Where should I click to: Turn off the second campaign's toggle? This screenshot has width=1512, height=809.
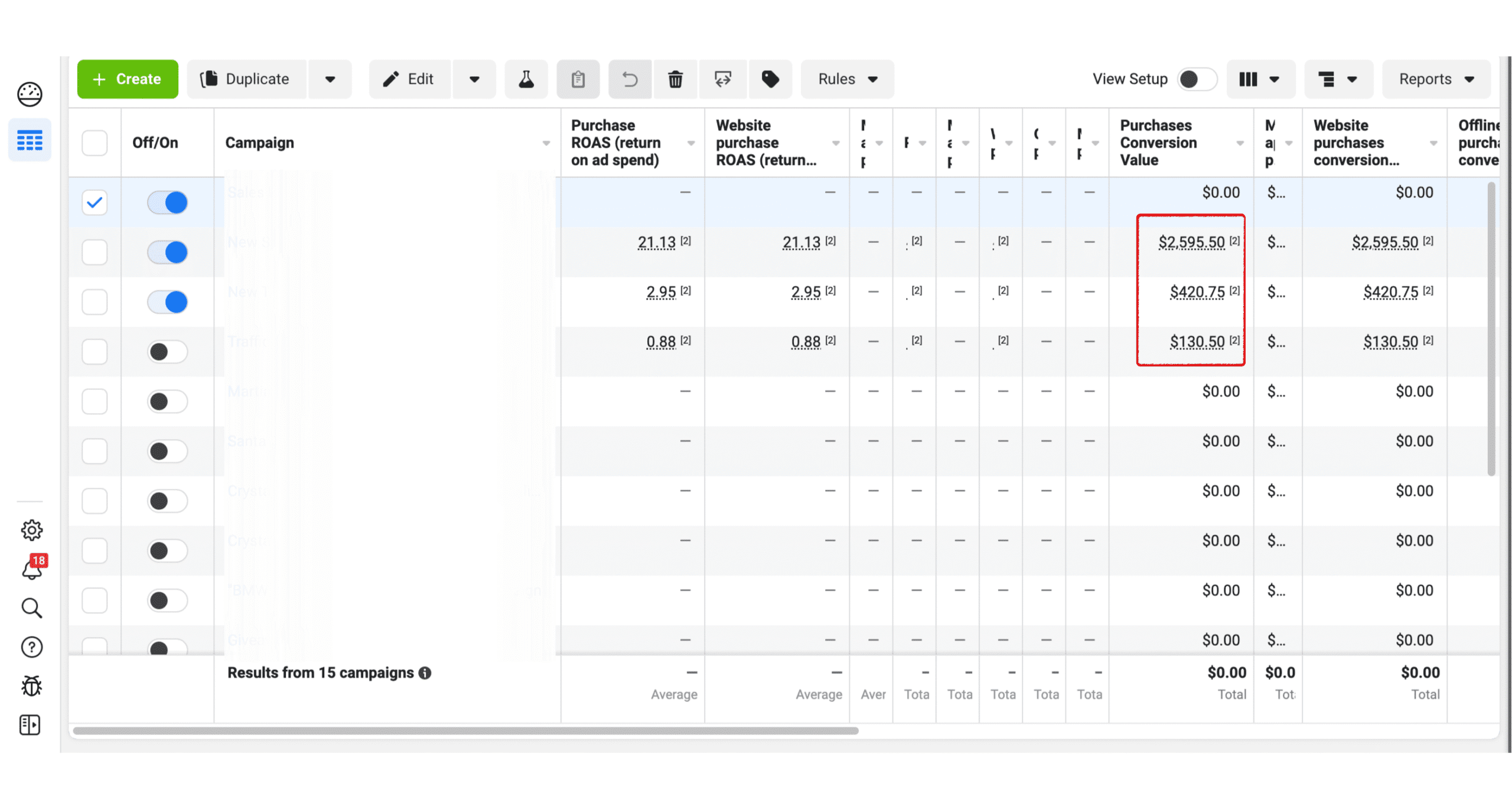coord(168,252)
